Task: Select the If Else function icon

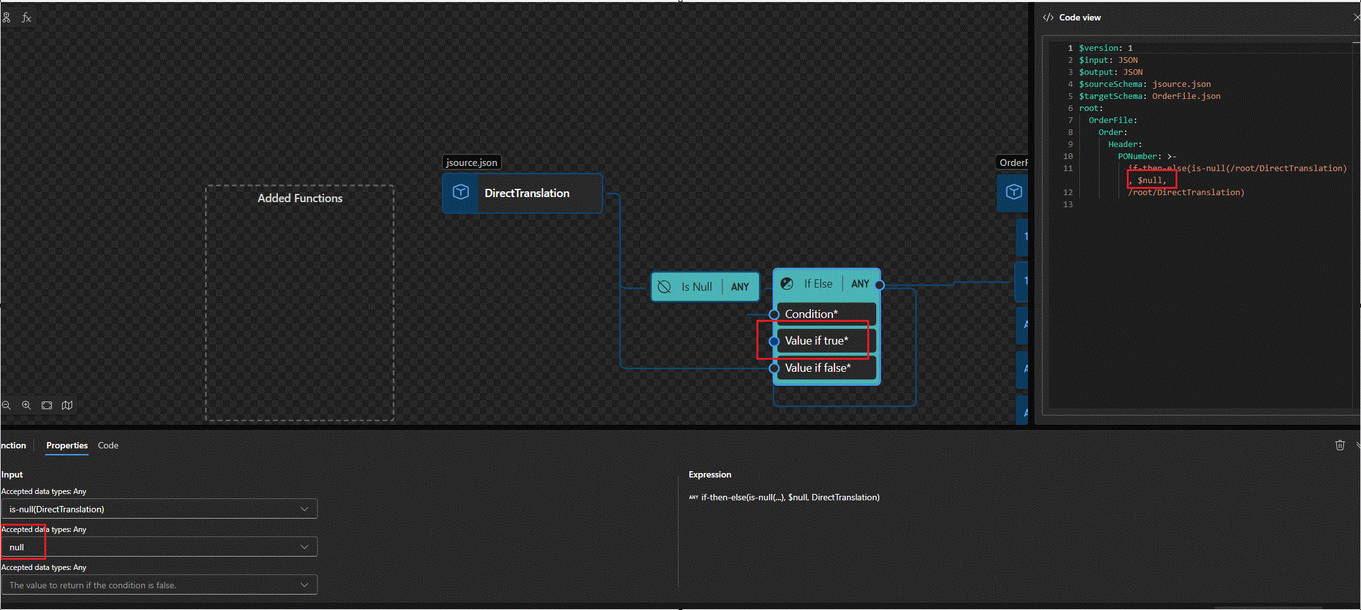Action: 787,284
